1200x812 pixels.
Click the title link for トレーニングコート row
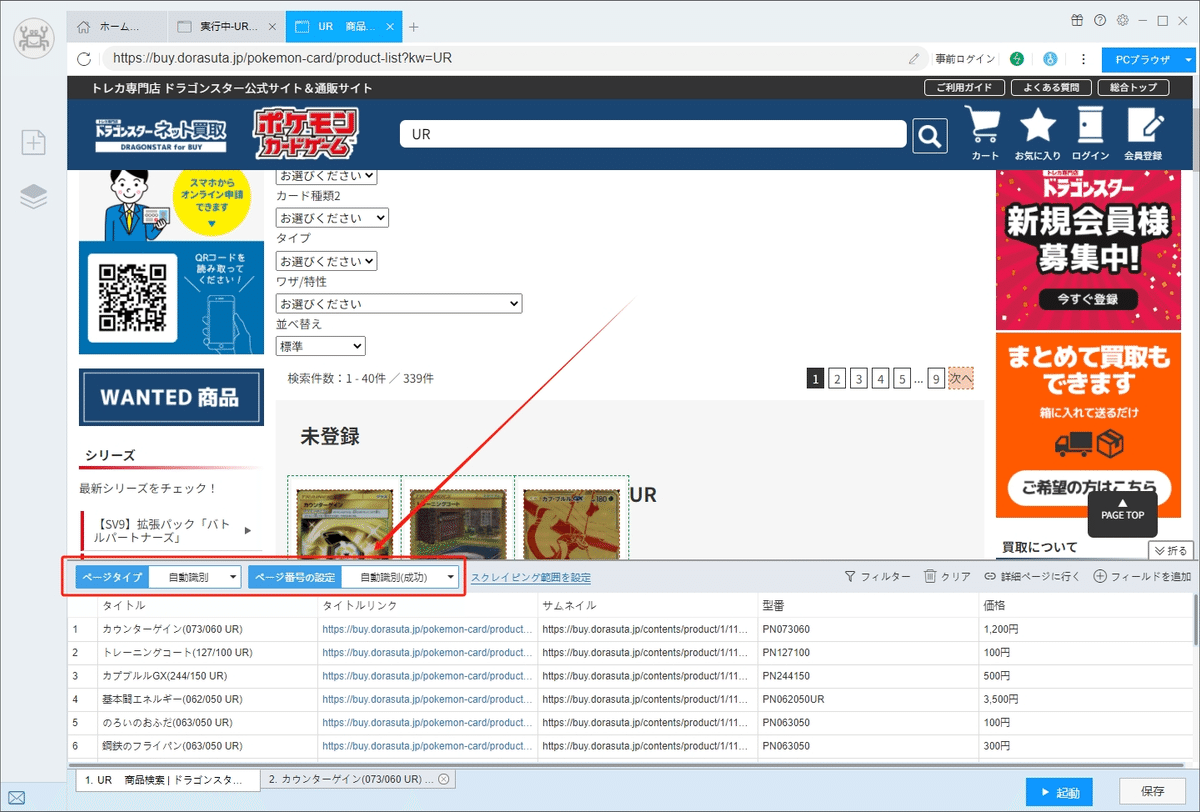[427, 652]
